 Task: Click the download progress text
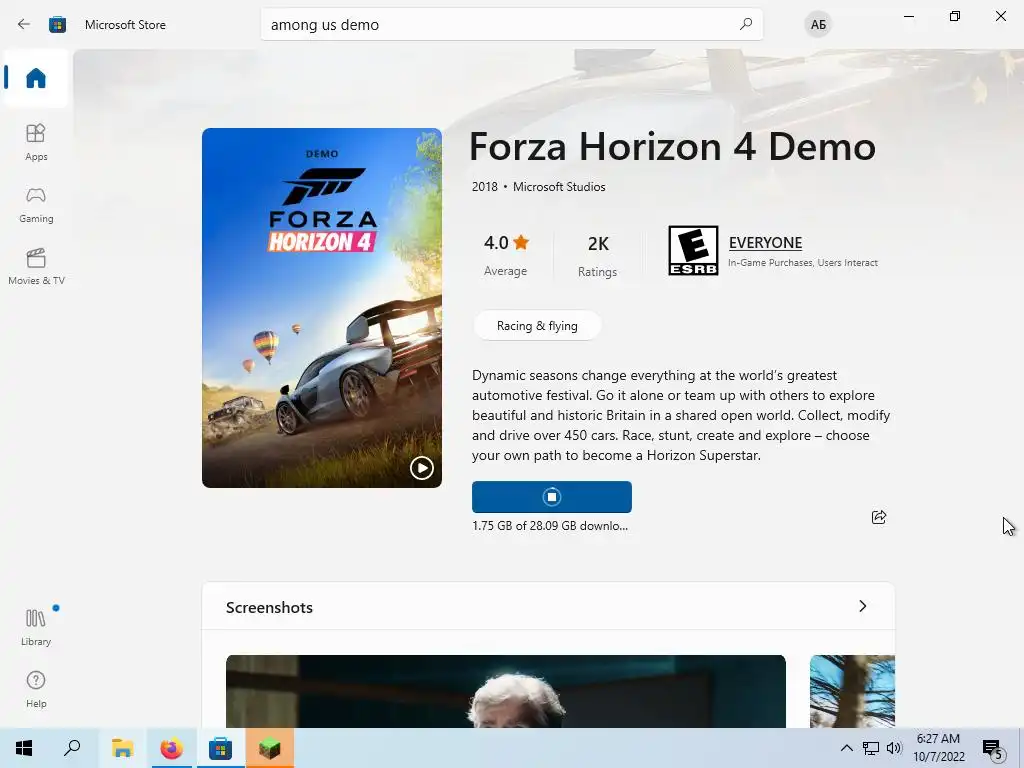[x=550, y=526]
